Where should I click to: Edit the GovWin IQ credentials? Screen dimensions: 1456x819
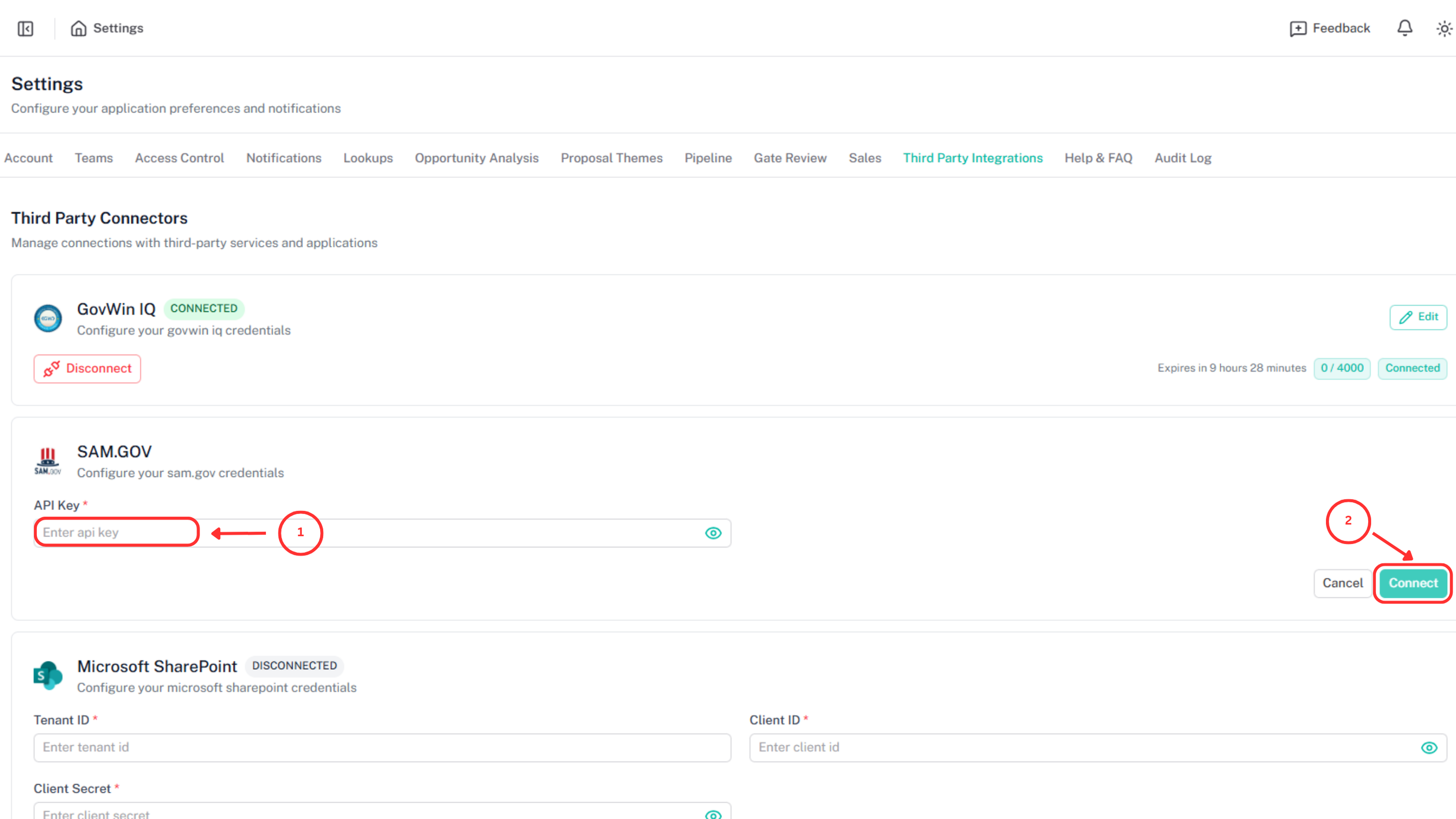click(x=1418, y=317)
